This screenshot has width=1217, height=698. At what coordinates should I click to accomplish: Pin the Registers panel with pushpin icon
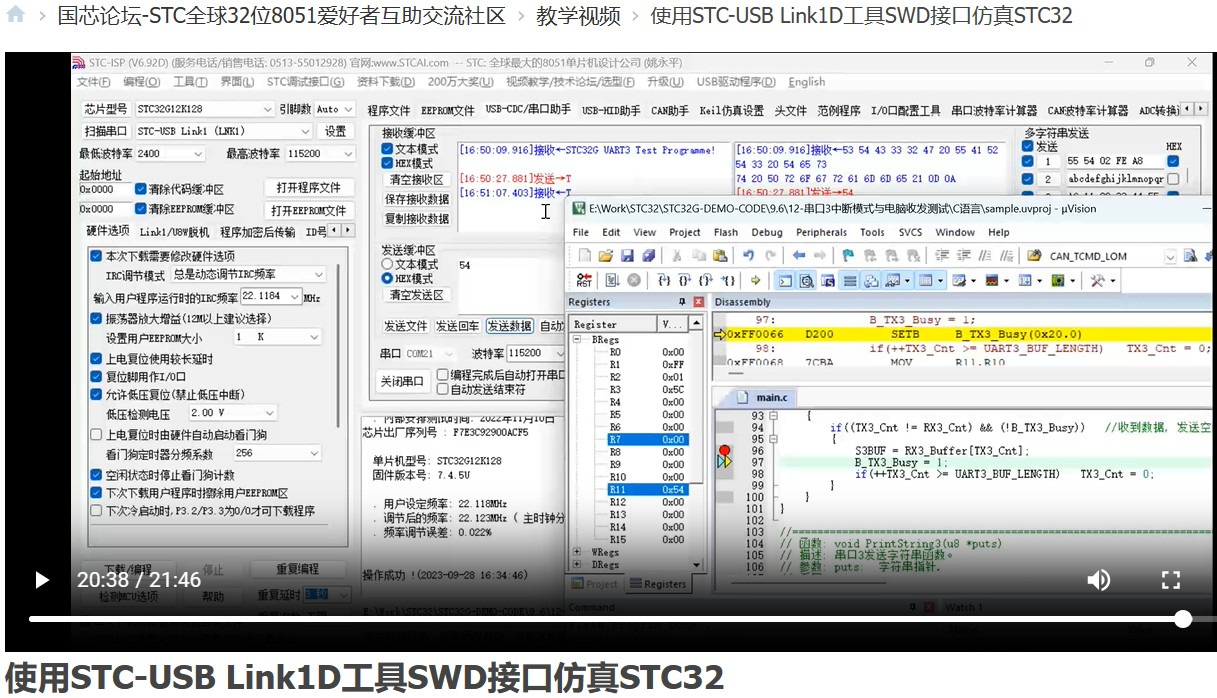click(682, 302)
